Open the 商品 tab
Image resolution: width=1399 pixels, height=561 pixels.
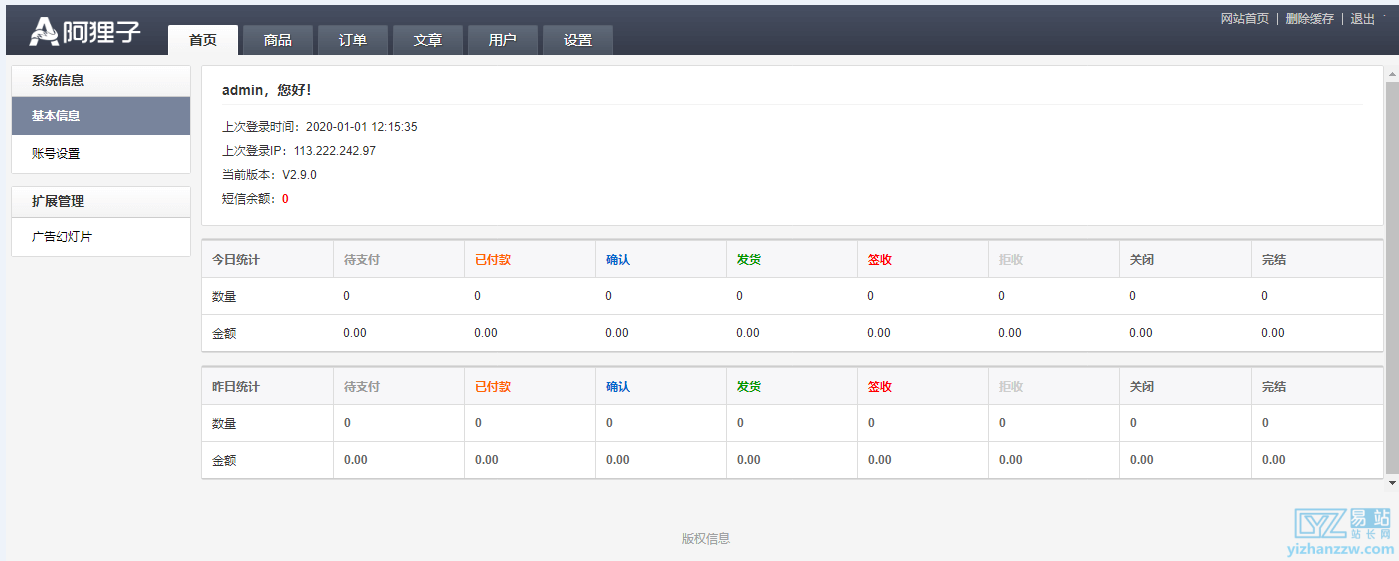[x=278, y=40]
